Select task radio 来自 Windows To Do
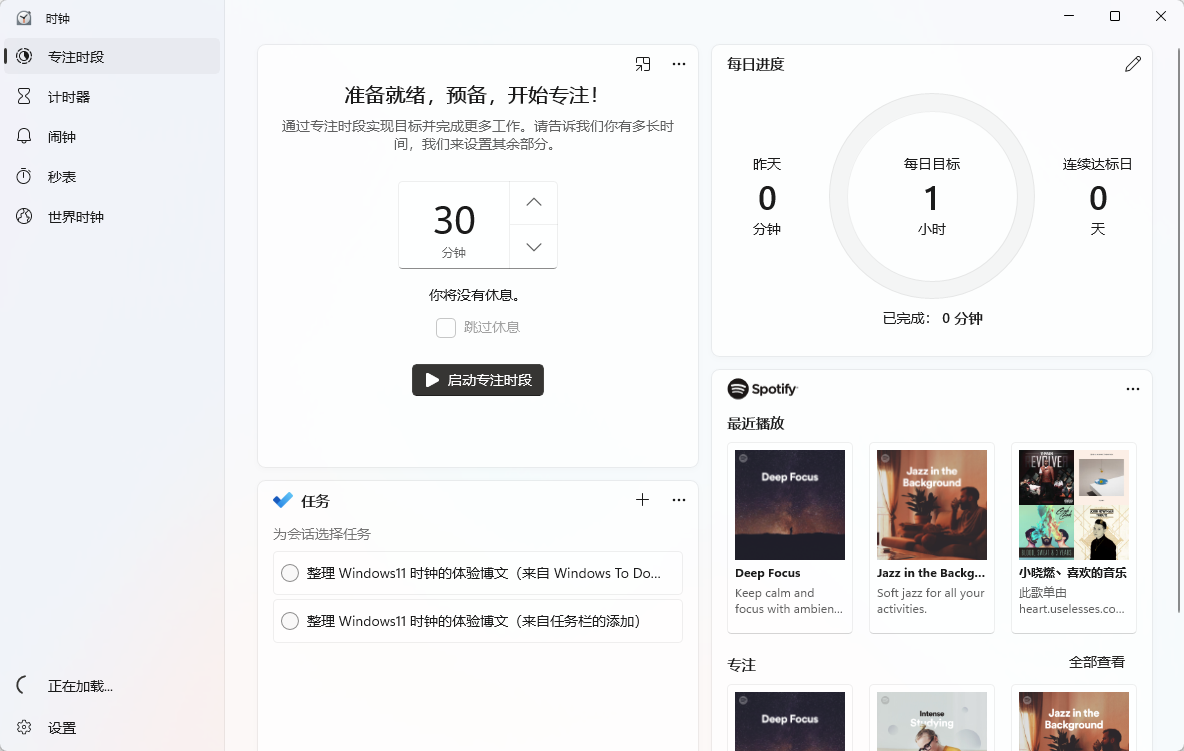The height and width of the screenshot is (751, 1184). tap(290, 573)
